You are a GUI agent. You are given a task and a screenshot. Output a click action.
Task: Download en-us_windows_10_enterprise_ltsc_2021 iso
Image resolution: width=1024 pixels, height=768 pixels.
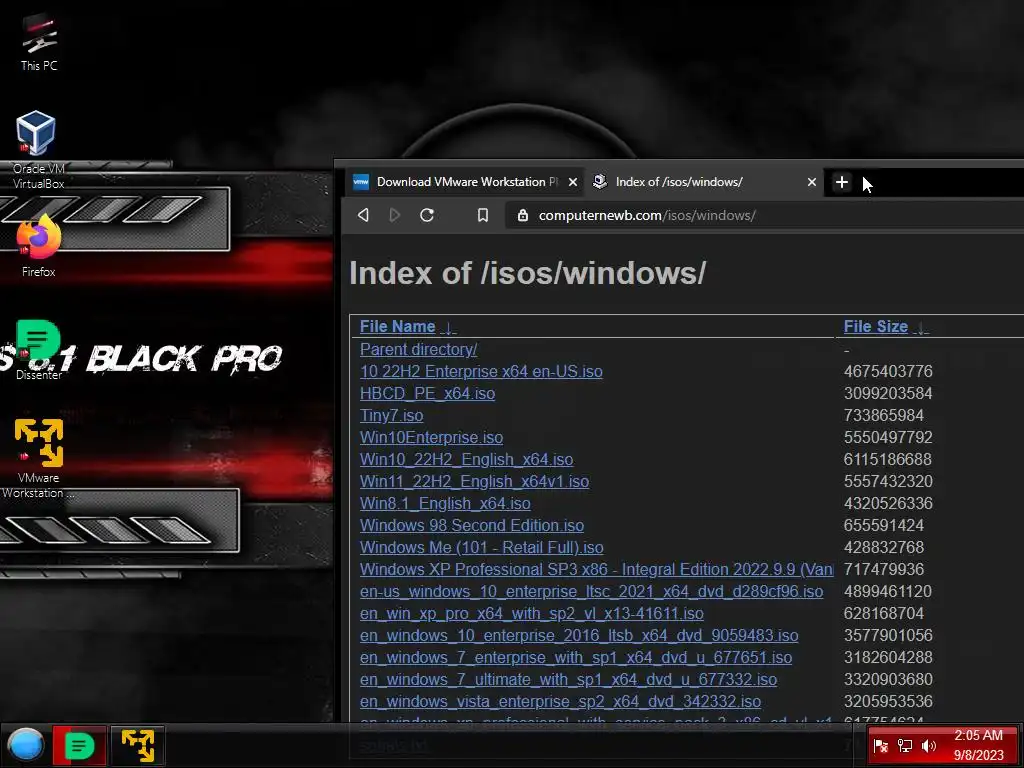(x=591, y=592)
